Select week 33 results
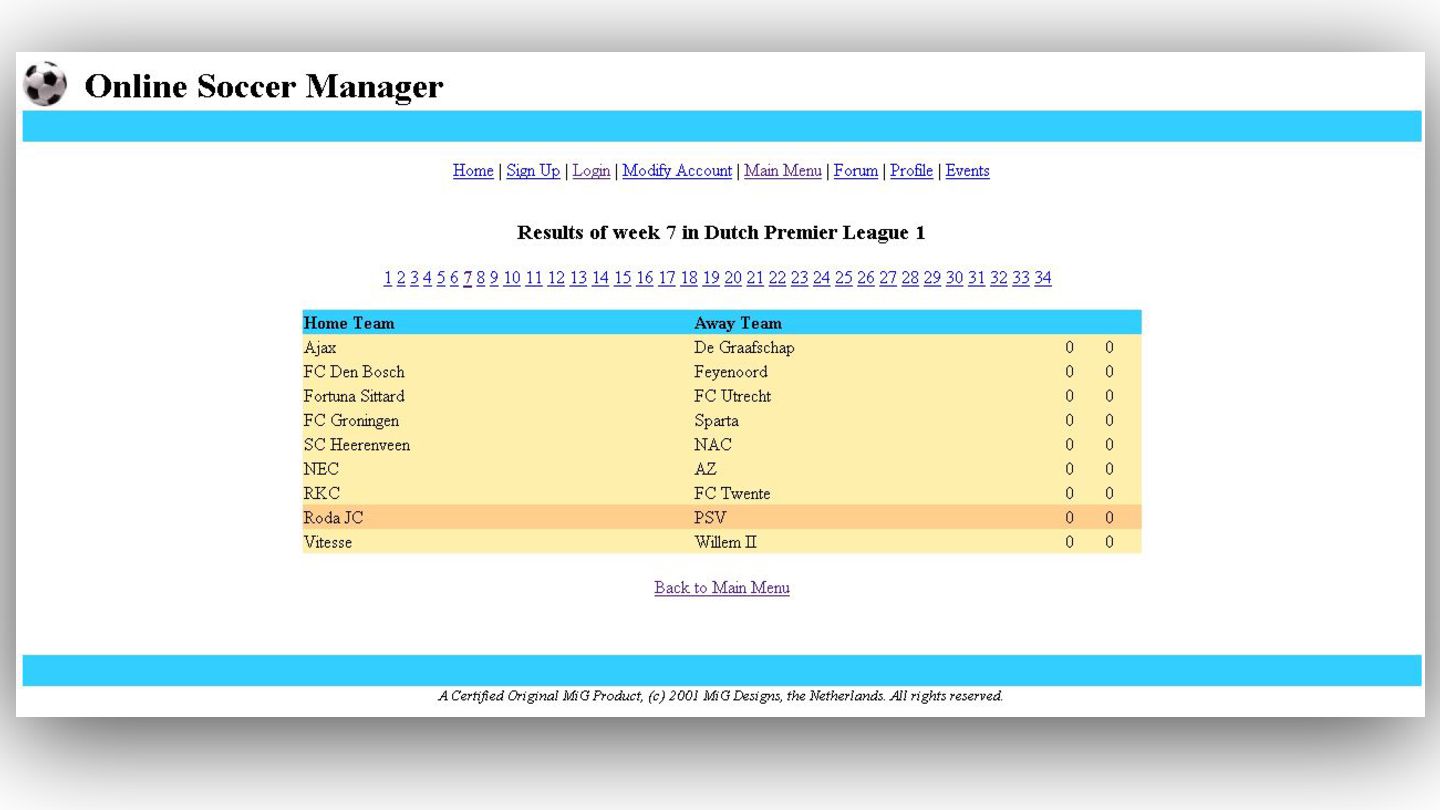 (1021, 277)
